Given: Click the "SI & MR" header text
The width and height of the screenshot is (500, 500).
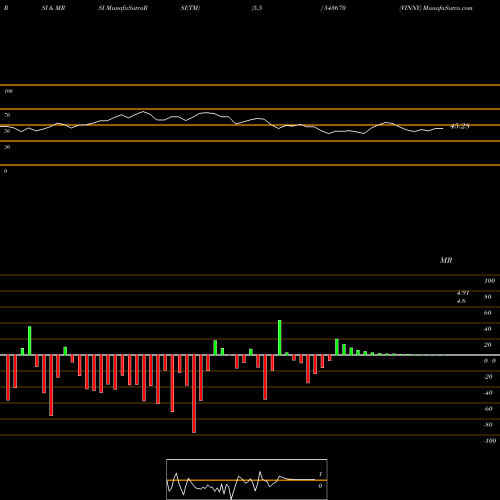Looking at the screenshot, I should [53, 8].
